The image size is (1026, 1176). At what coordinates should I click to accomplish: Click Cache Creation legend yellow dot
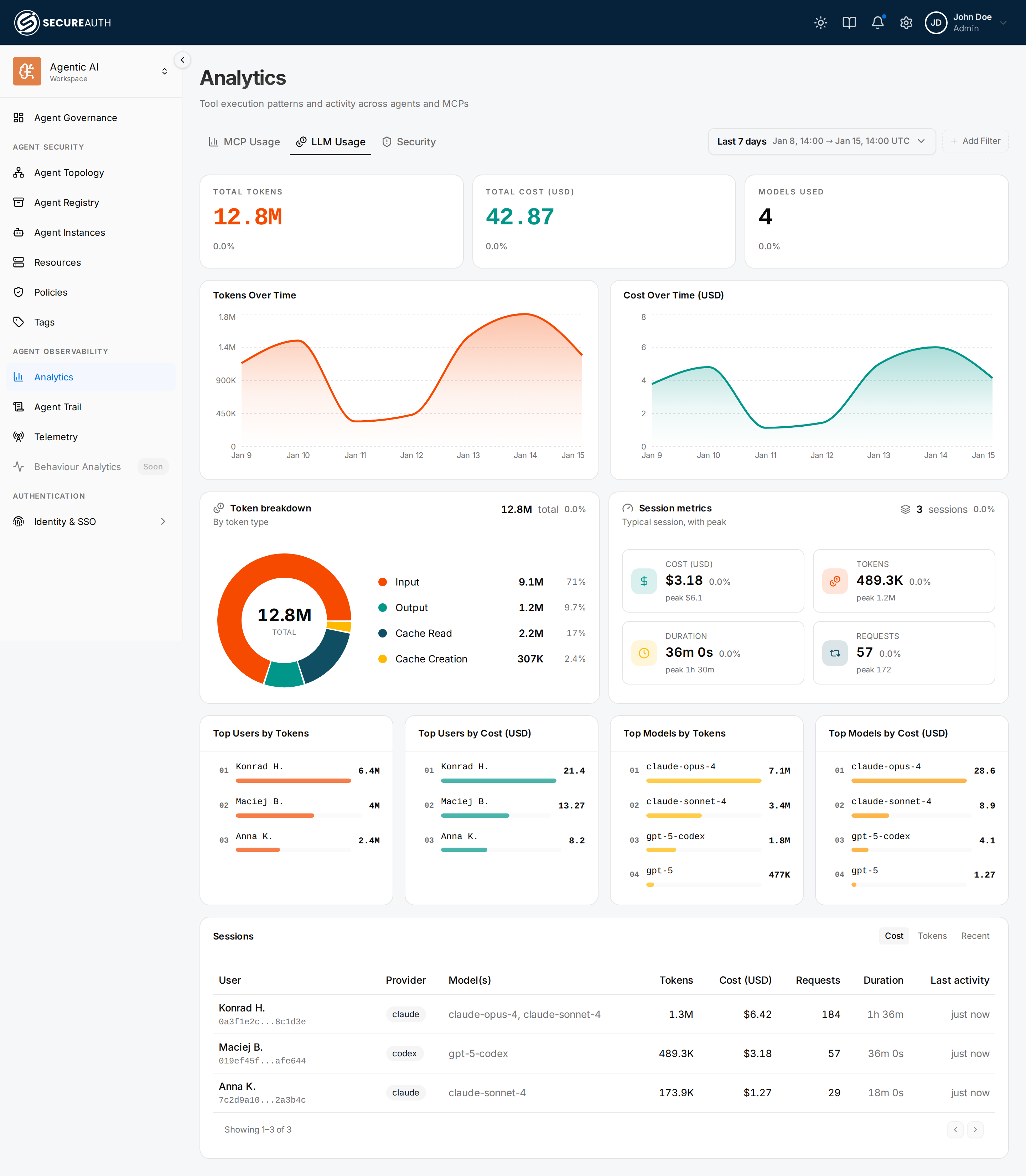pos(383,659)
